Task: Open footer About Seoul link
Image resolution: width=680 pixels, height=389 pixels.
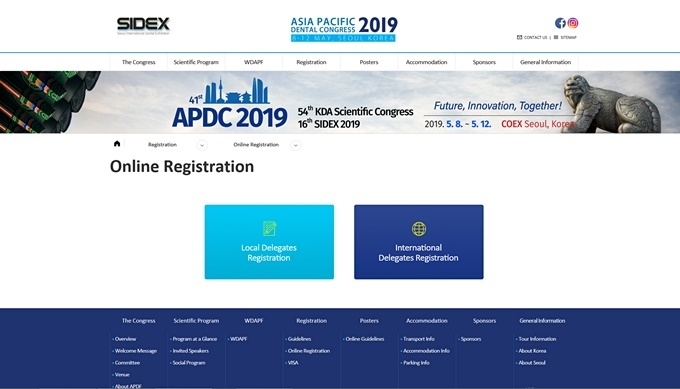Action: tap(532, 363)
